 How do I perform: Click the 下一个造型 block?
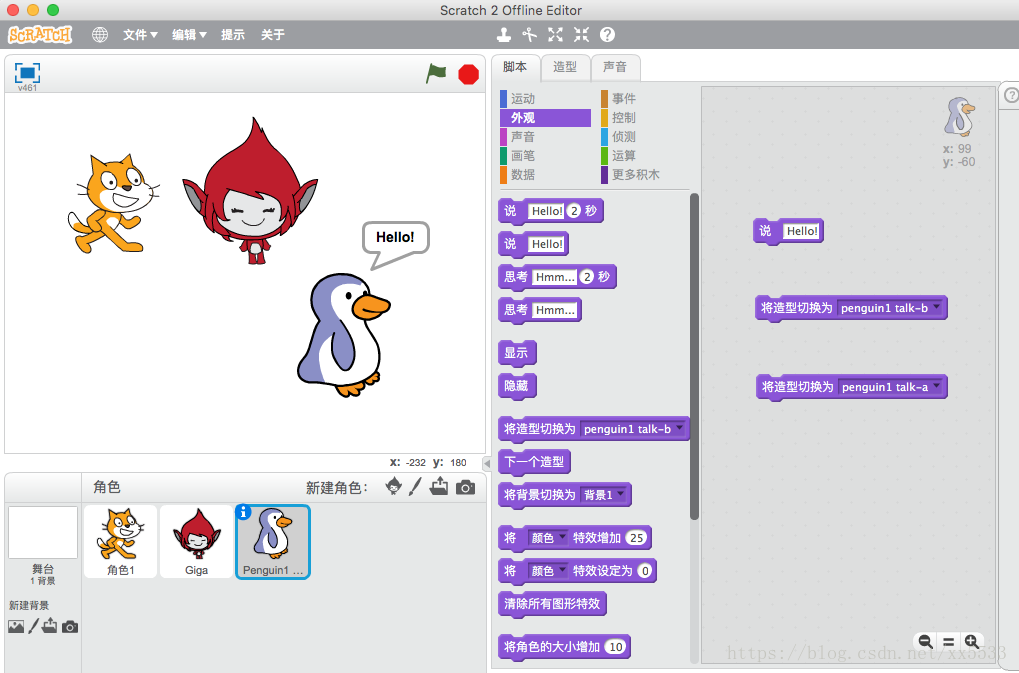[x=534, y=462]
